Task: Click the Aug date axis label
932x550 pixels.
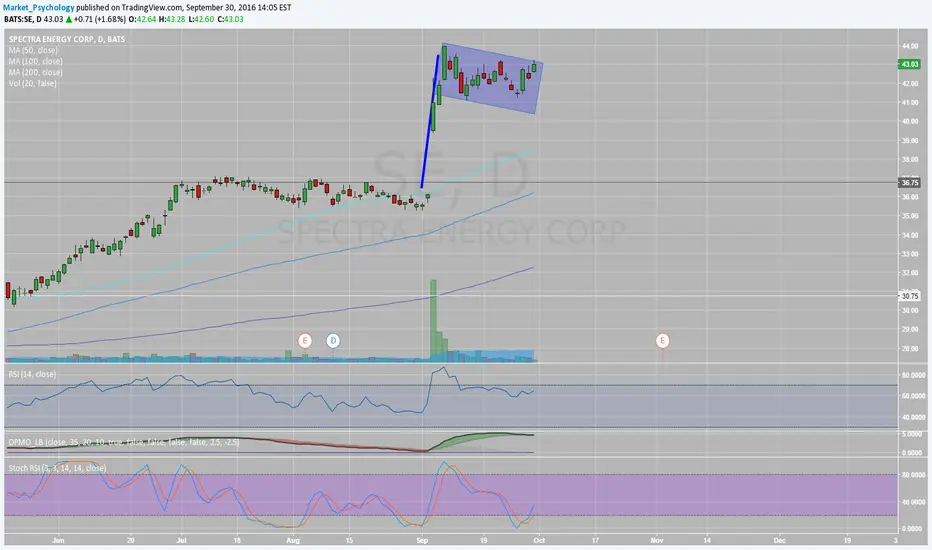Action: (x=292, y=540)
